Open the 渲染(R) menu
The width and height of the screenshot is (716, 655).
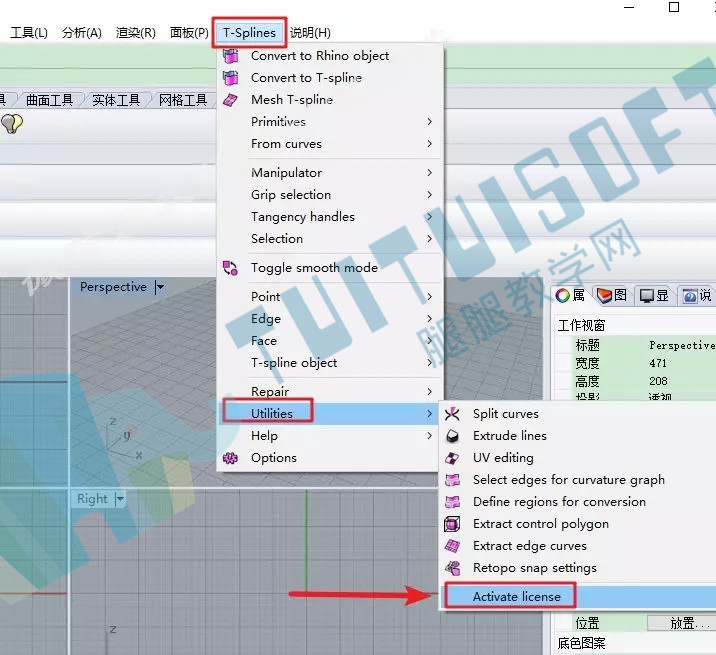(136, 33)
